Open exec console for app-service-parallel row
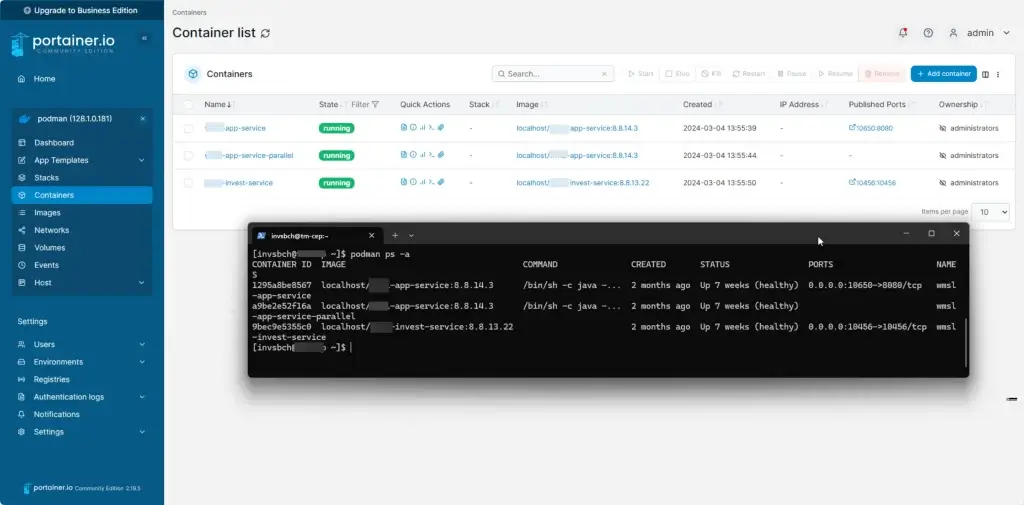 pyautogui.click(x=431, y=155)
